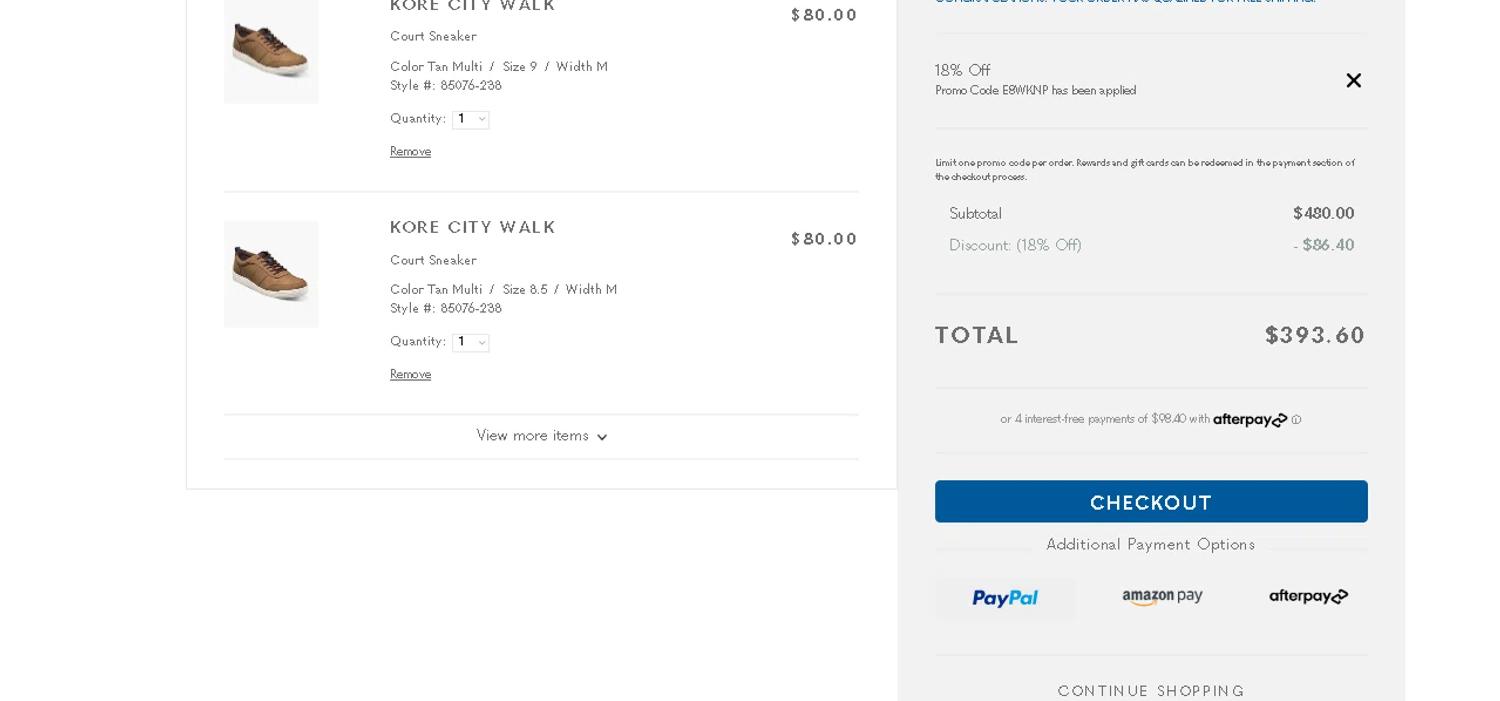Choose the Amazon Pay logo option
The width and height of the screenshot is (1500, 701).
click(x=1162, y=597)
